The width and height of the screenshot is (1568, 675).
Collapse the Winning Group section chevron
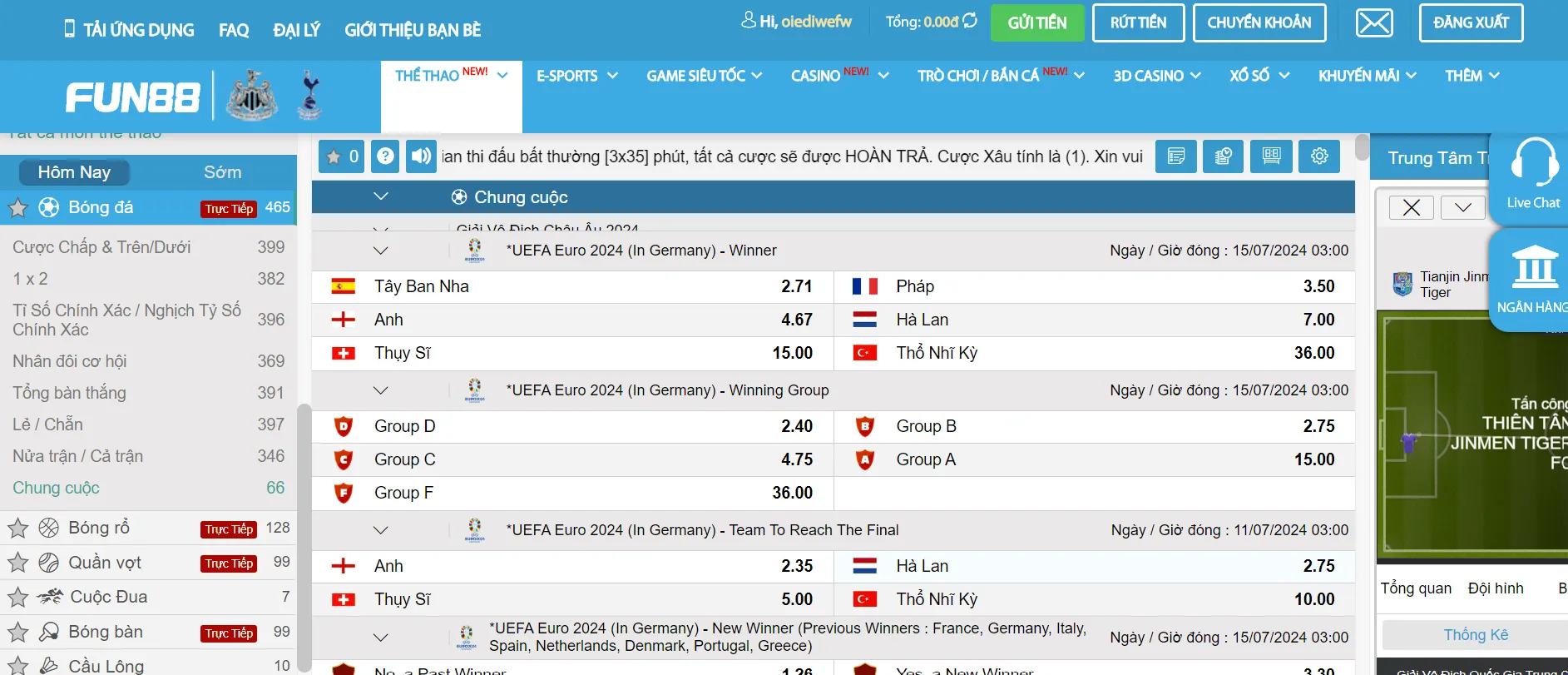(381, 390)
